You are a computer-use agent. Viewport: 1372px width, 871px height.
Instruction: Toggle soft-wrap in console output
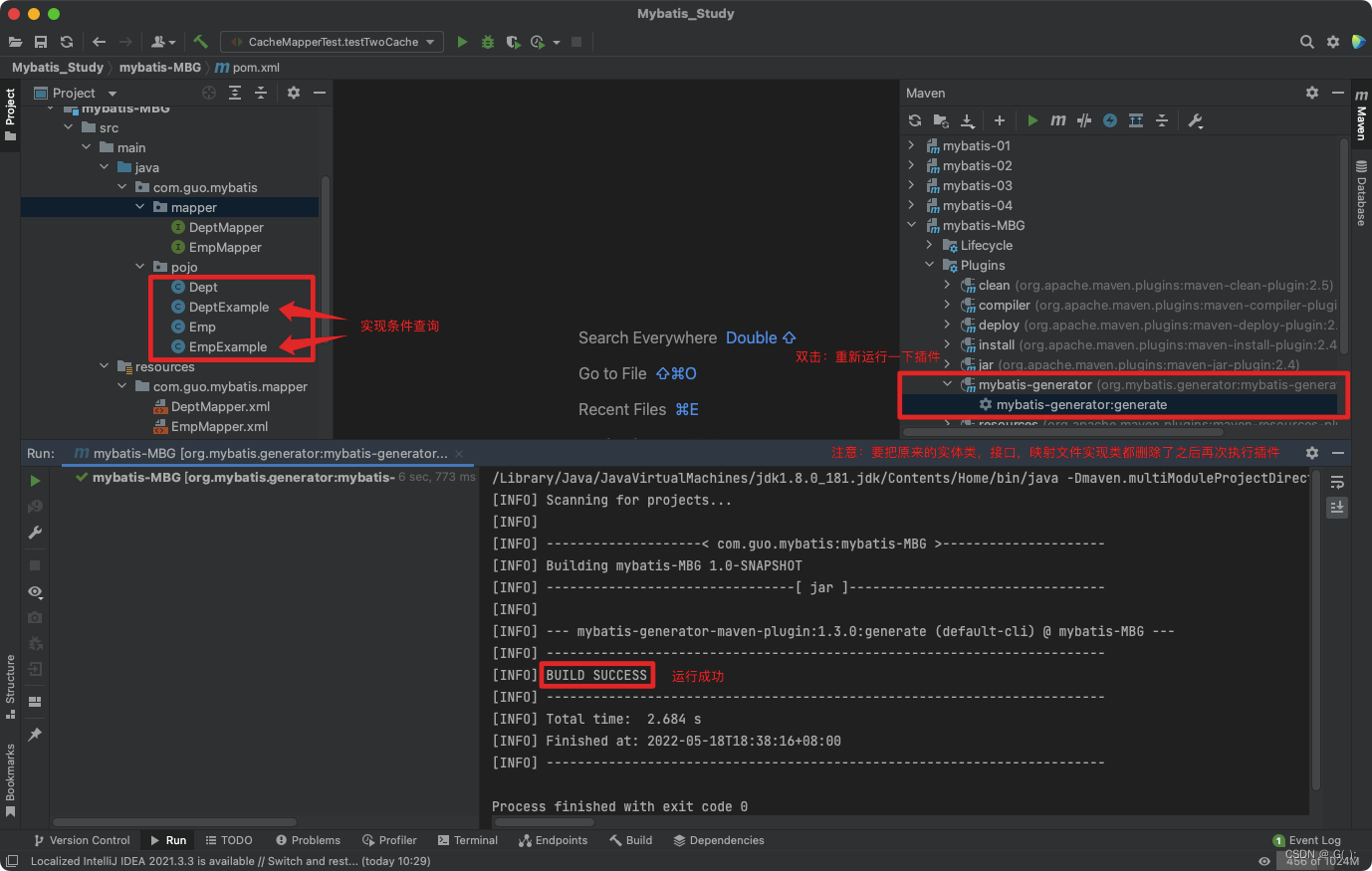coord(1337,482)
